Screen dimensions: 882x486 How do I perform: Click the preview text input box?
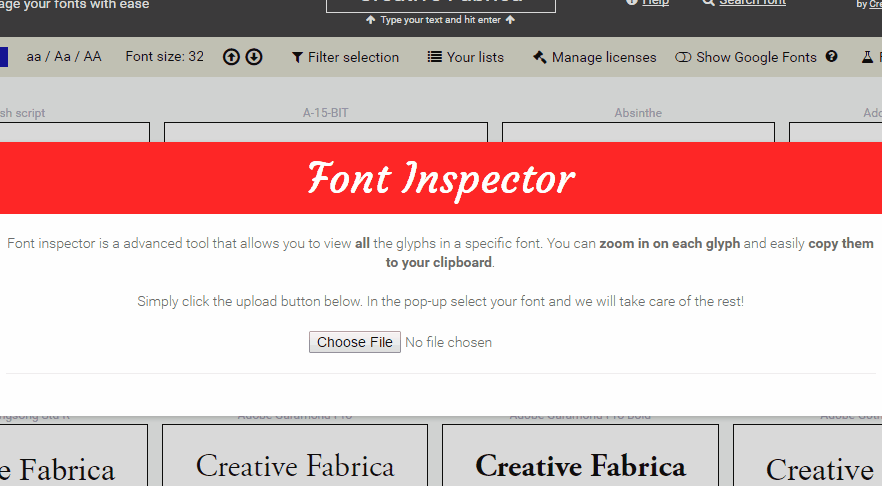[x=441, y=5]
